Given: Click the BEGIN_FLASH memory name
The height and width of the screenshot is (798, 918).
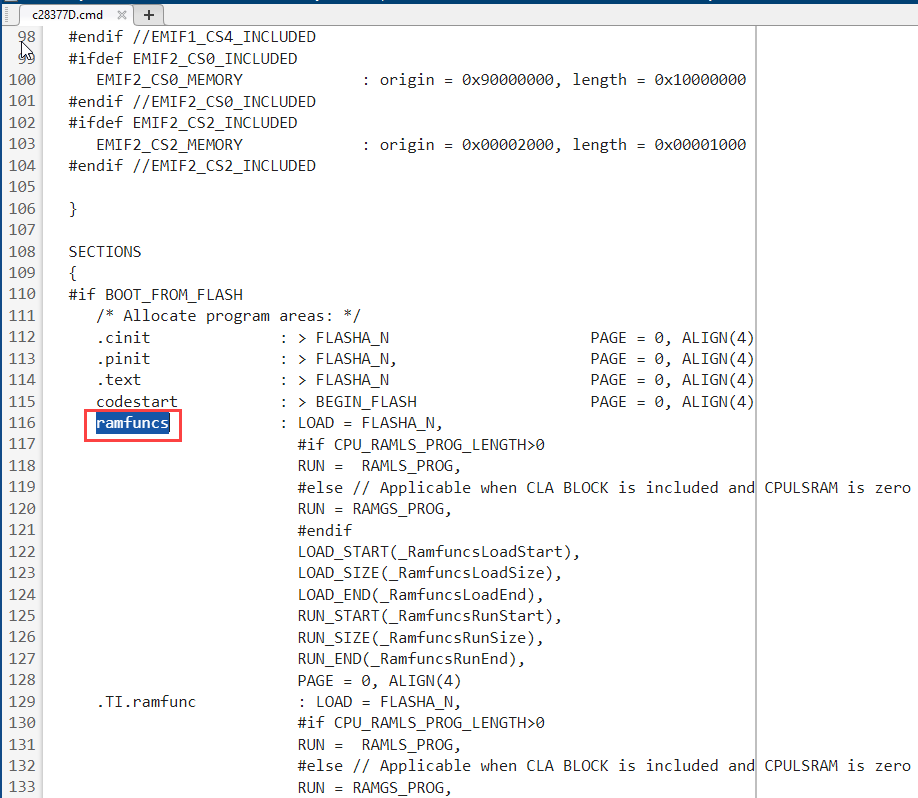Looking at the screenshot, I should point(366,402).
